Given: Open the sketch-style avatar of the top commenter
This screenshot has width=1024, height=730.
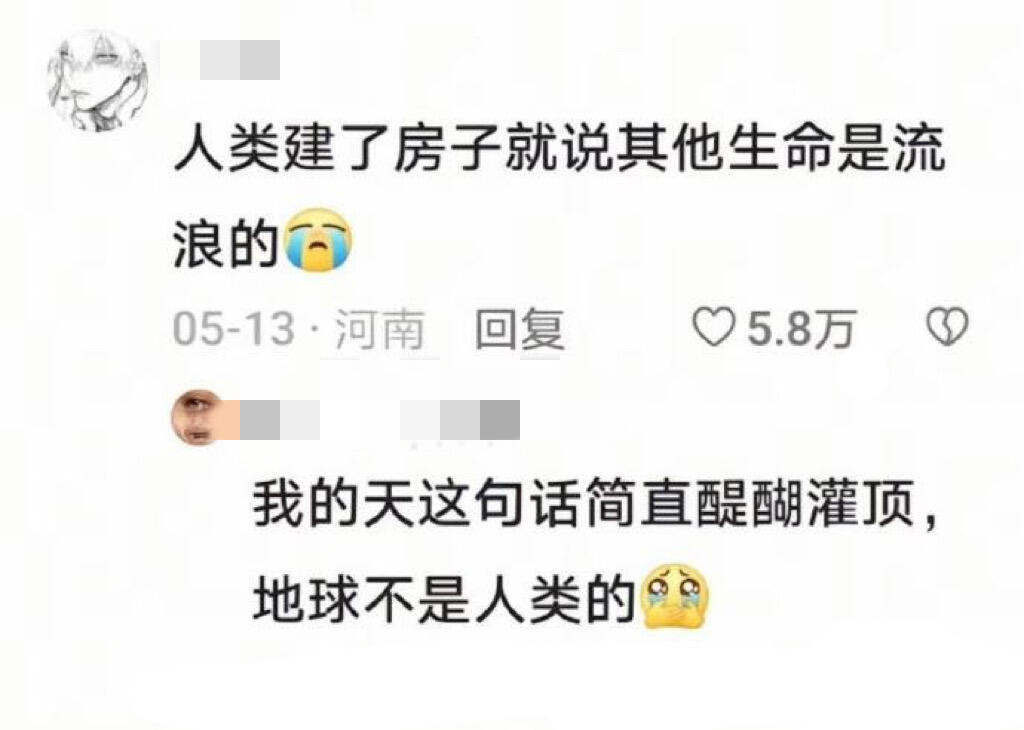Looking at the screenshot, I should coord(98,81).
